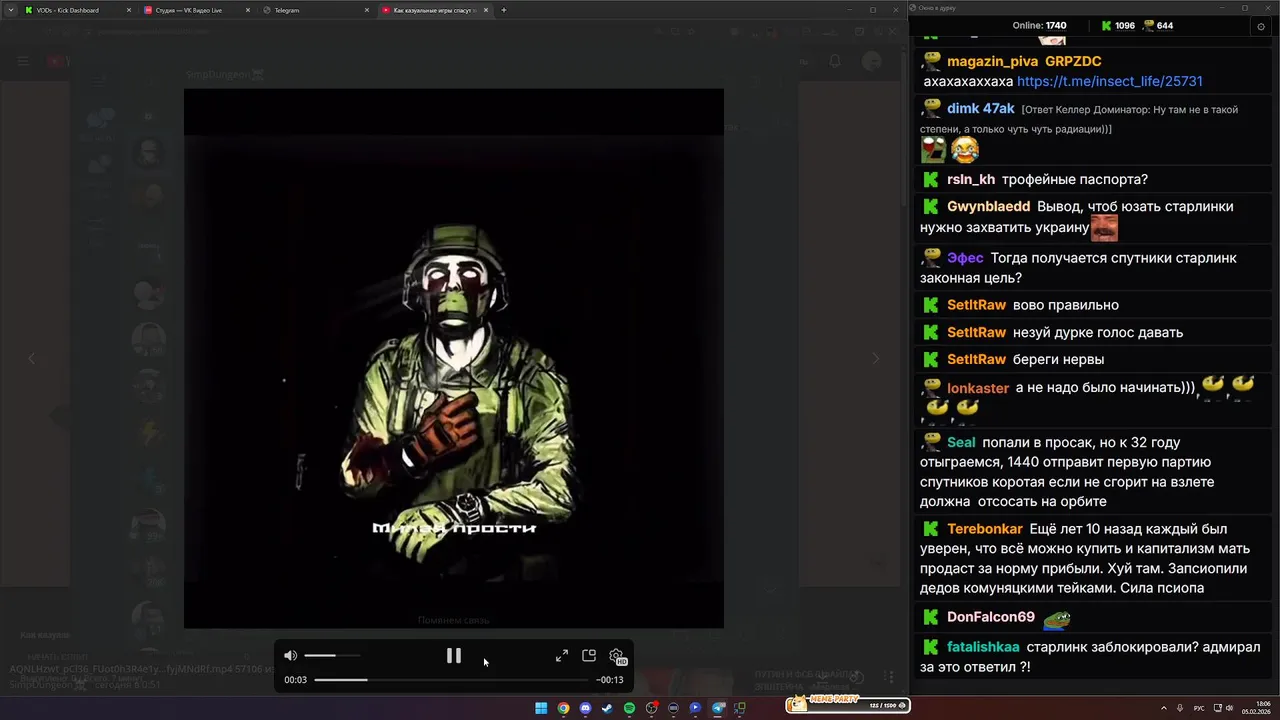Open Google Chrome from the taskbar
The width and height of the screenshot is (1280, 720).
[x=563, y=708]
